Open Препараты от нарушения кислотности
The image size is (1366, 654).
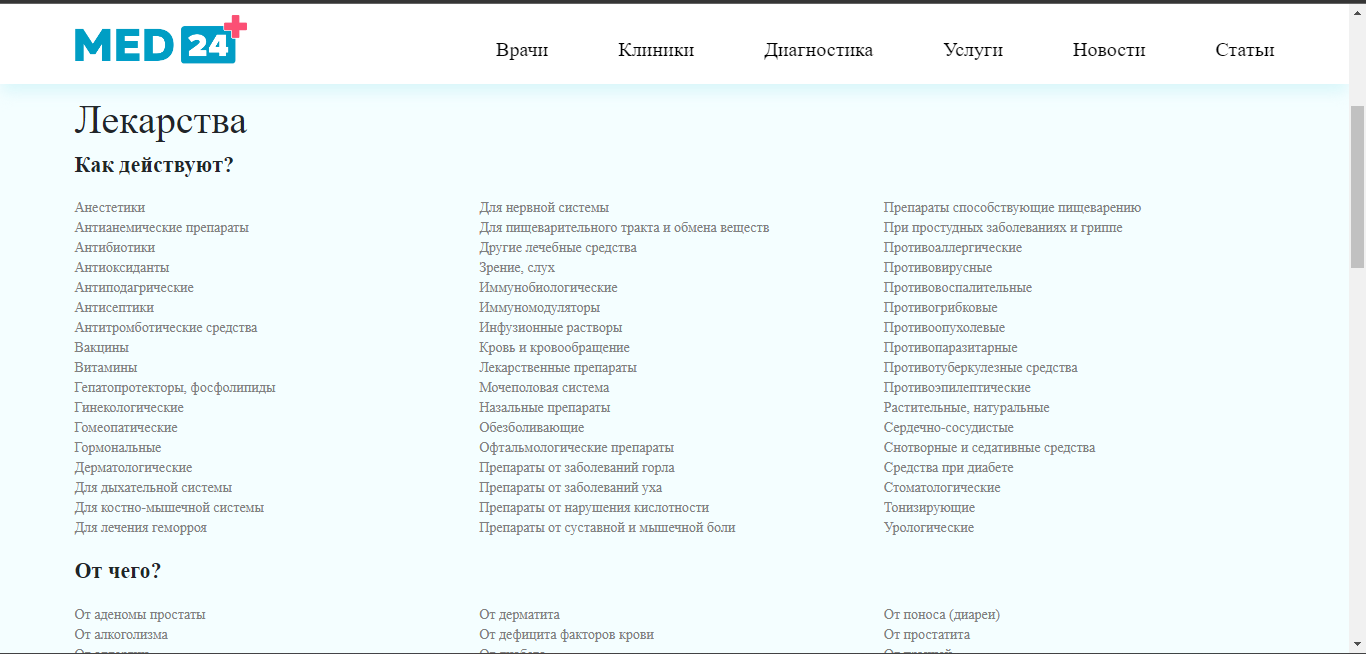(594, 508)
